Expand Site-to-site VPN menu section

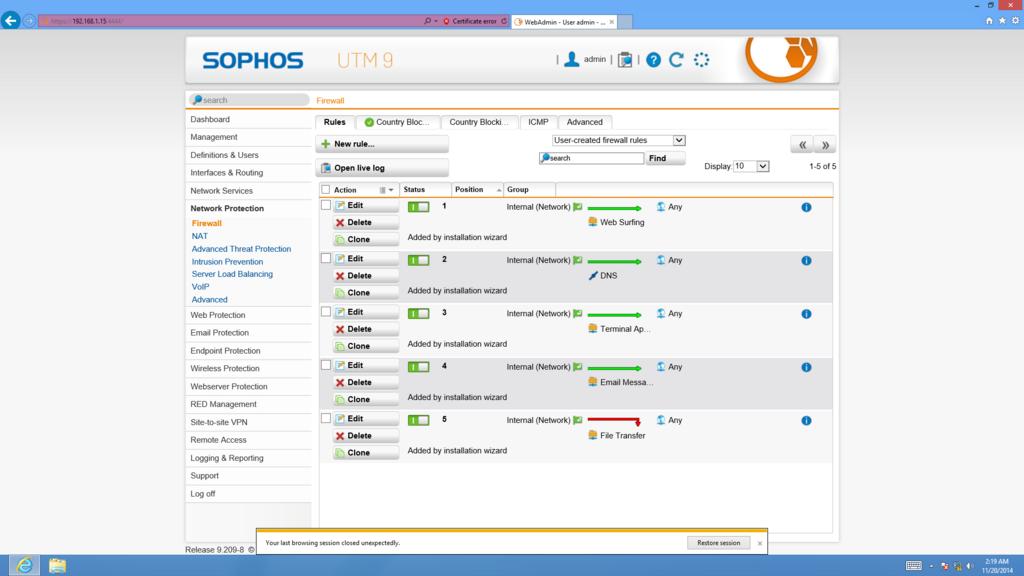219,422
